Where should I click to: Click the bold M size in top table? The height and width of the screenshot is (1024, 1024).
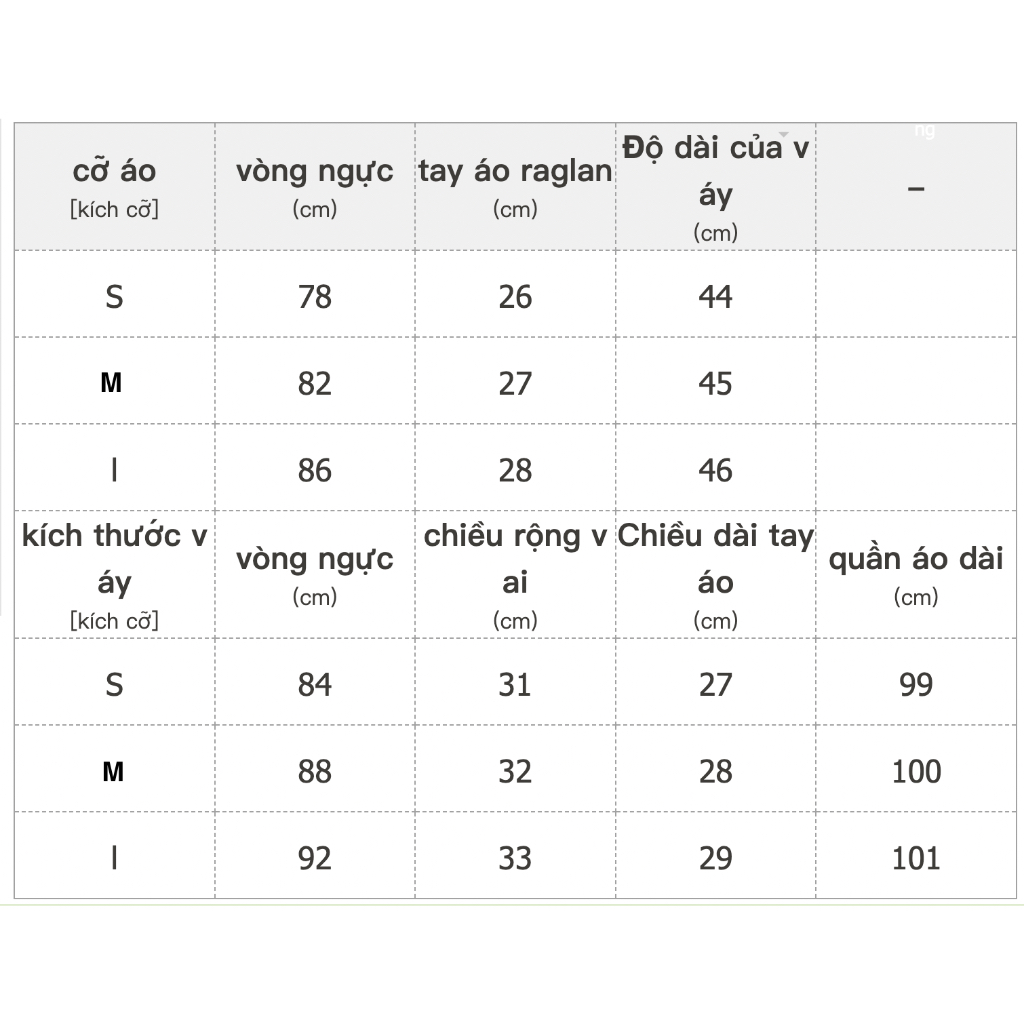(x=111, y=383)
